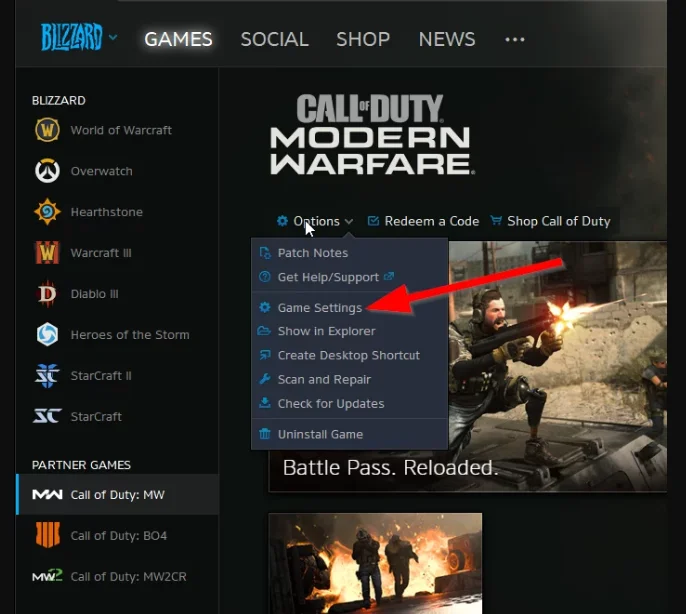The height and width of the screenshot is (614, 686).
Task: Click the Redeem a Code icon
Action: (x=373, y=221)
